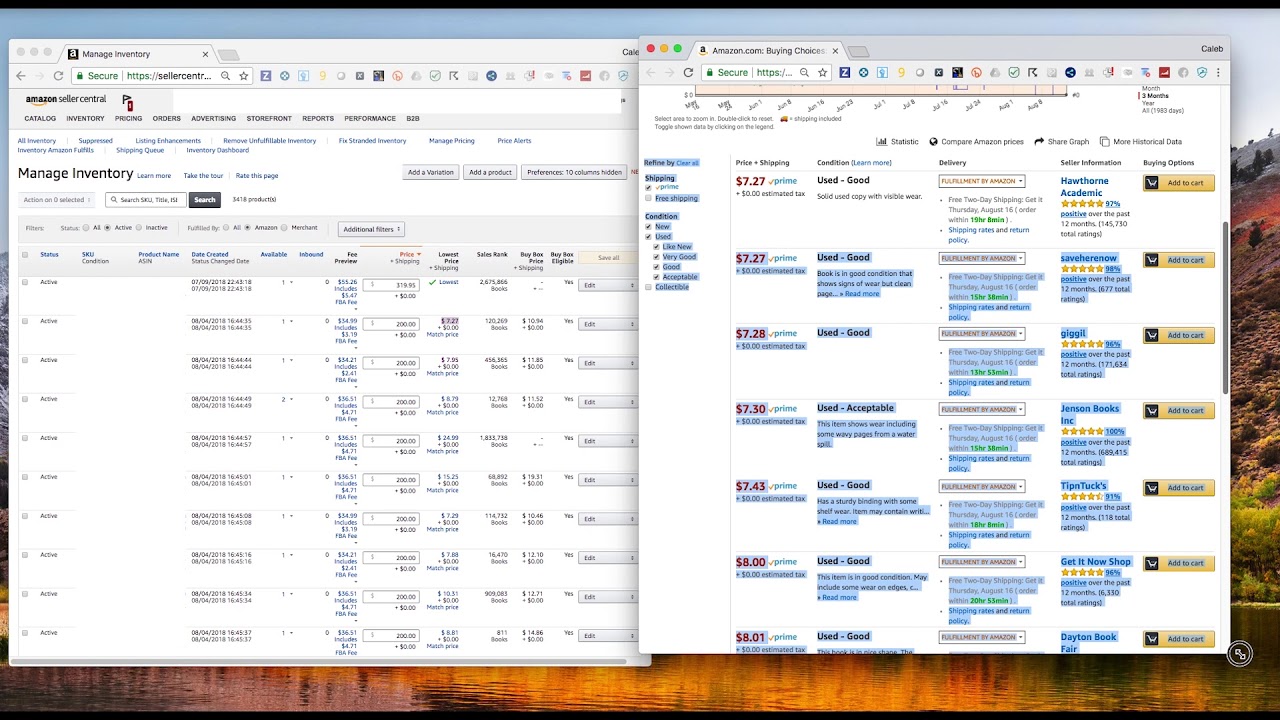Bookmark the Seller Central page with star
The width and height of the screenshot is (1280, 720).
click(x=243, y=76)
